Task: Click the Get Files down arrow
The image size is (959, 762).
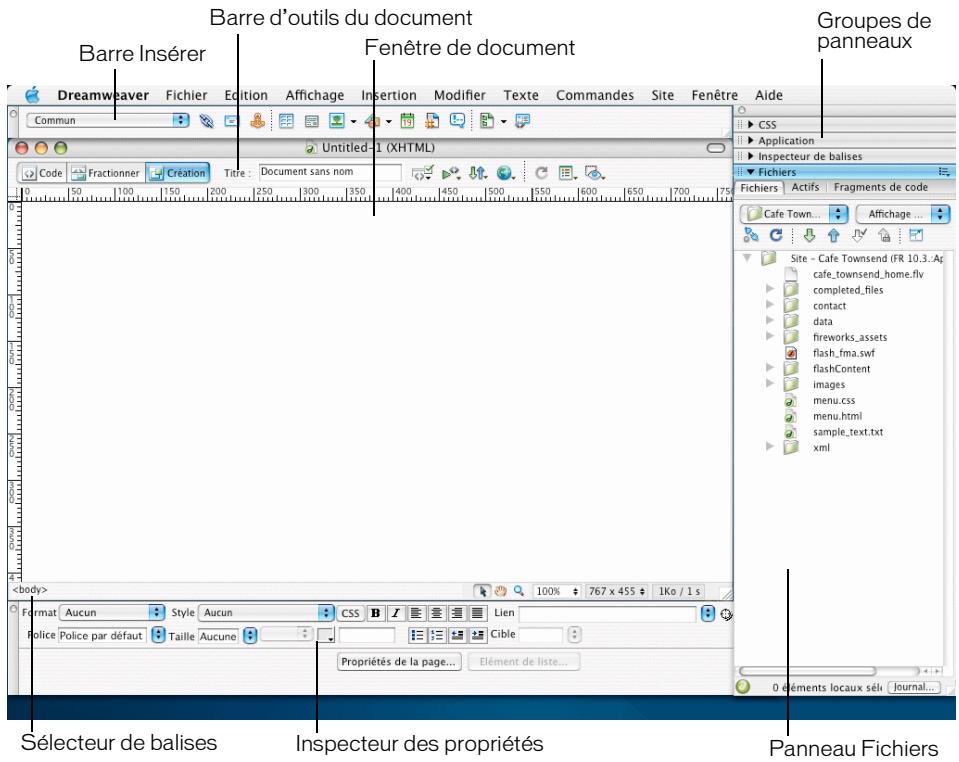Action: click(x=809, y=235)
